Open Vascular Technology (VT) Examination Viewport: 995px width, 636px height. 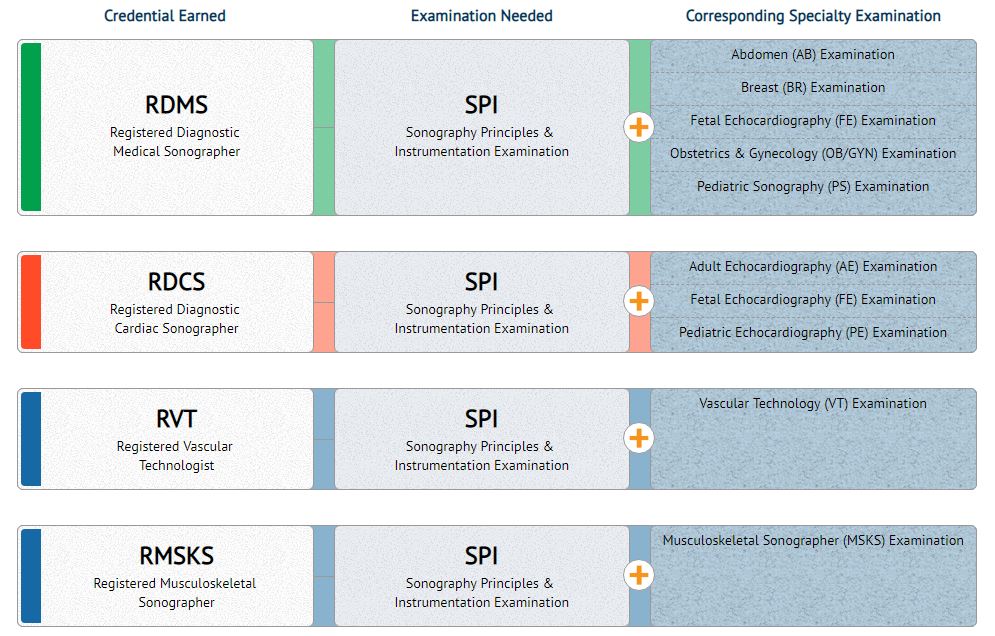tap(813, 404)
